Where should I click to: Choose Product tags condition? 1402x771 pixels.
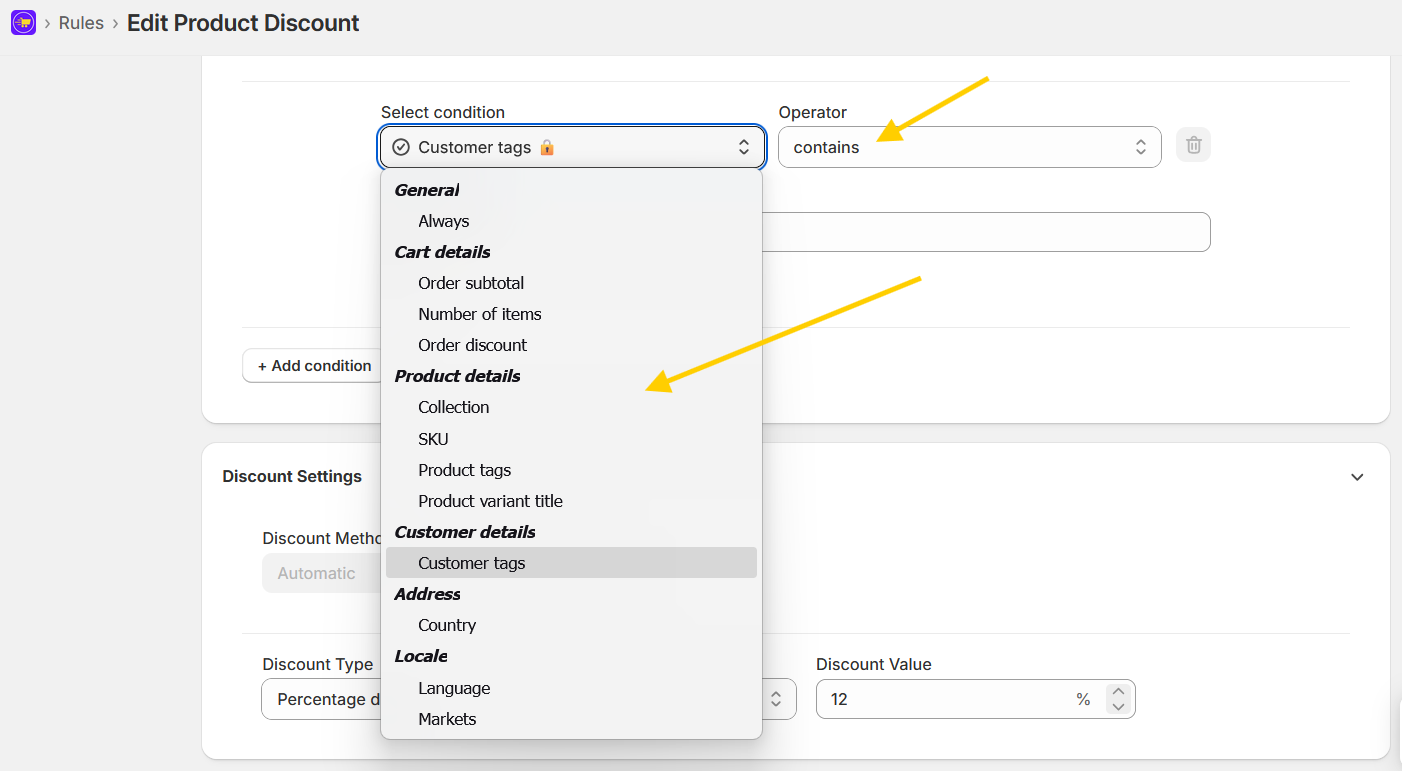click(x=464, y=470)
